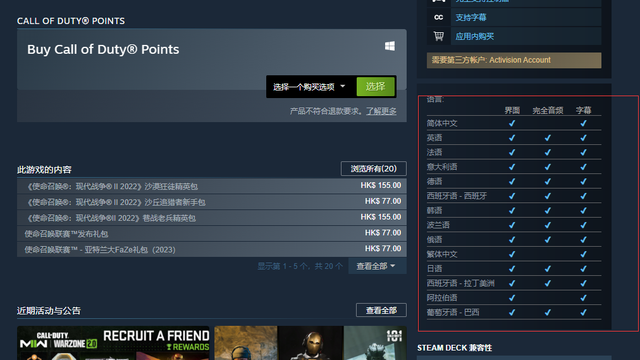Screen dimensions: 640x360
Task: Open the 沙漠狂徒精英包 DLC row
Action: tap(212, 186)
